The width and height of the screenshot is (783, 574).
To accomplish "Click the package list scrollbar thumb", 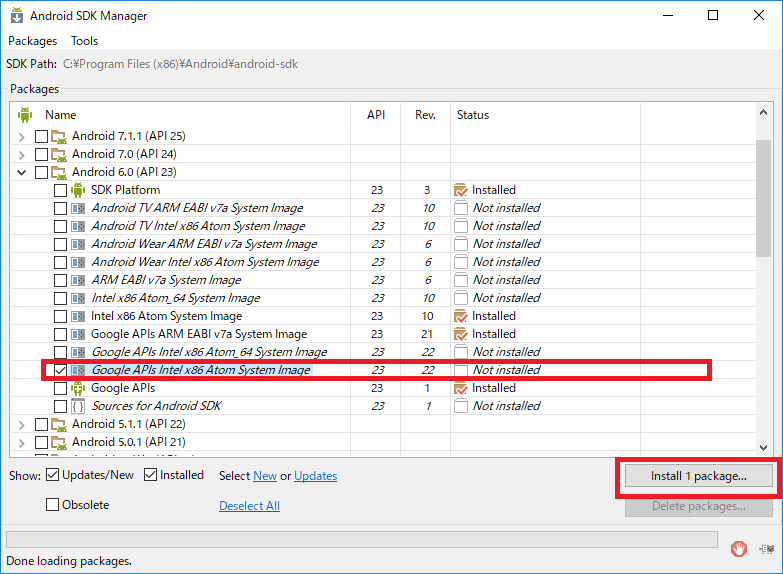I will [x=764, y=198].
